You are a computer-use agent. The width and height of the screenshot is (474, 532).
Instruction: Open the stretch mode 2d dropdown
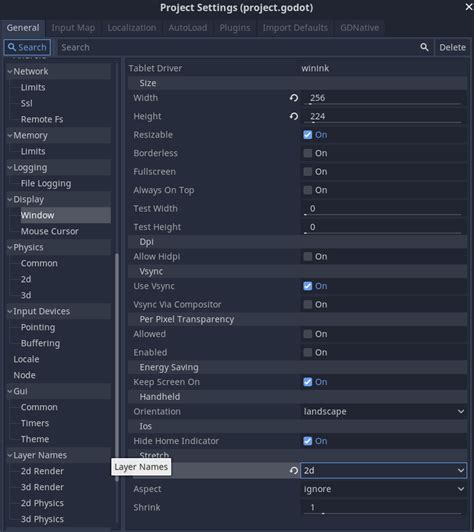click(x=383, y=471)
